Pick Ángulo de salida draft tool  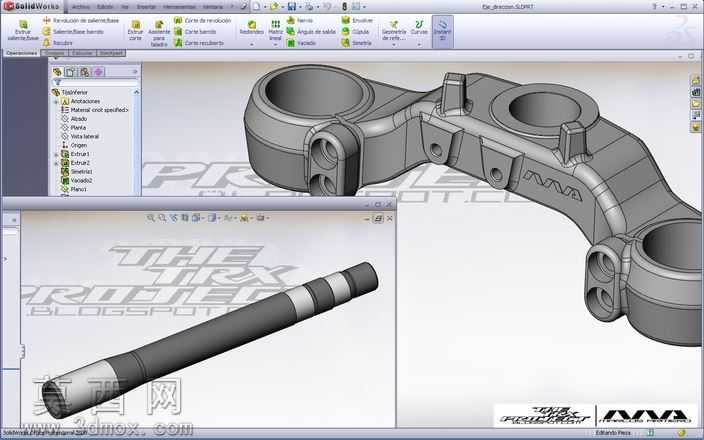click(x=311, y=32)
